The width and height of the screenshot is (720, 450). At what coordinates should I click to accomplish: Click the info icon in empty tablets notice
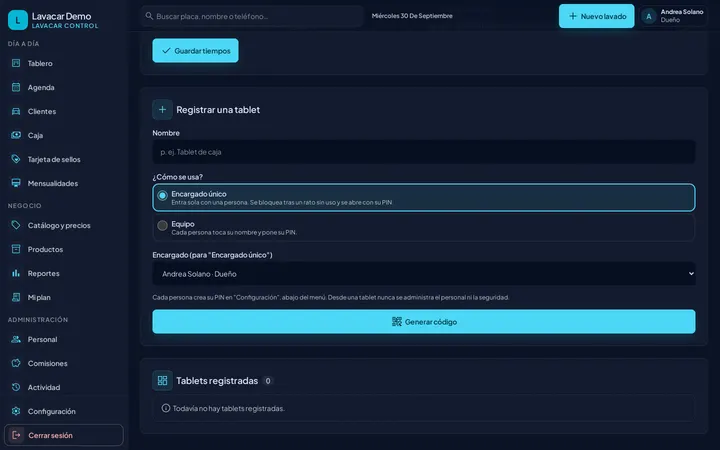[x=166, y=408]
